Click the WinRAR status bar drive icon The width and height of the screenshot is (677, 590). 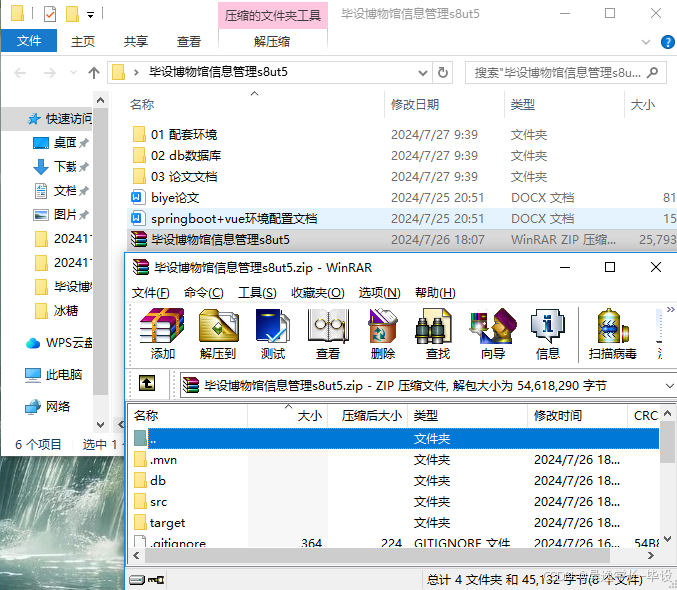click(137, 580)
